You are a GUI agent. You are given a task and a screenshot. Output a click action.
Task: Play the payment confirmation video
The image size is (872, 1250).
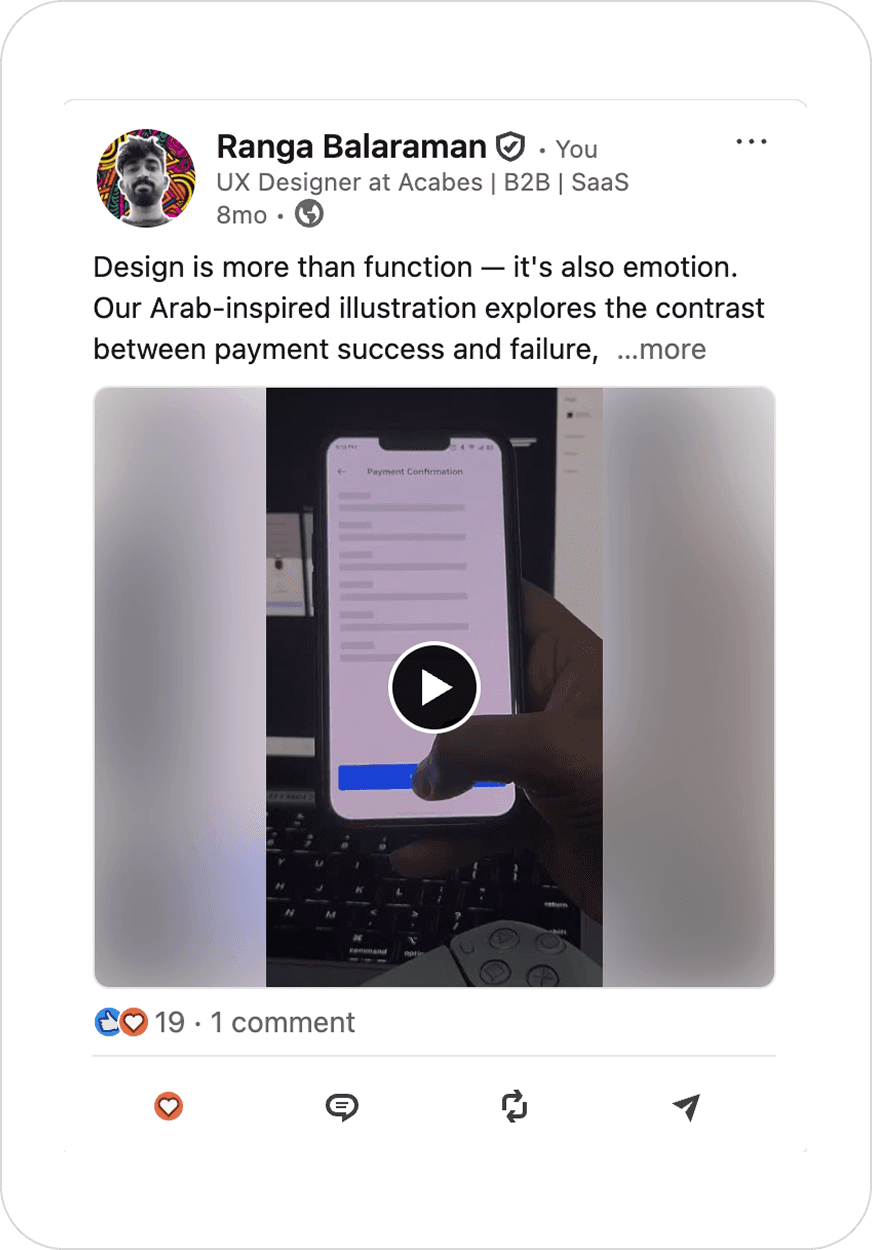point(434,688)
